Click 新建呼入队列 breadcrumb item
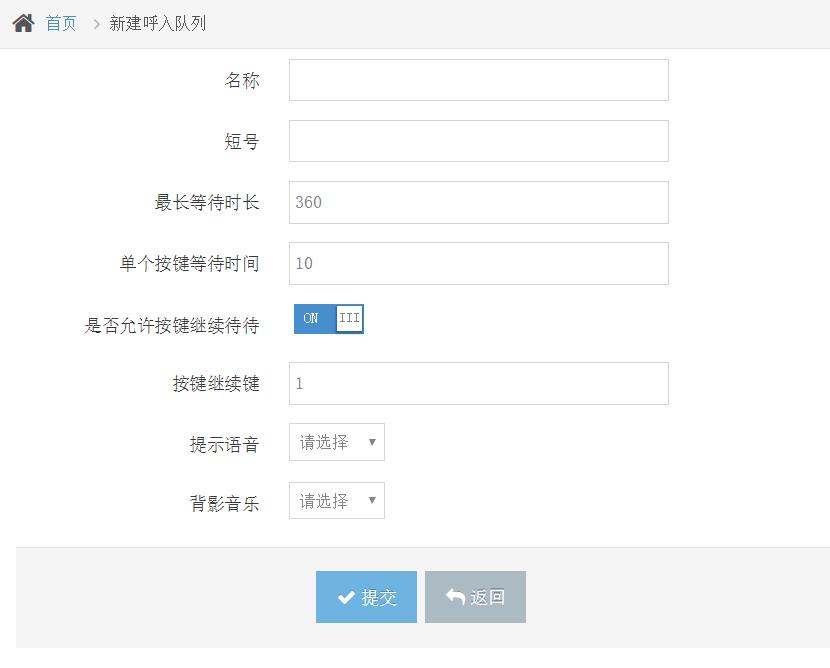This screenshot has height=668, width=830. tap(158, 23)
